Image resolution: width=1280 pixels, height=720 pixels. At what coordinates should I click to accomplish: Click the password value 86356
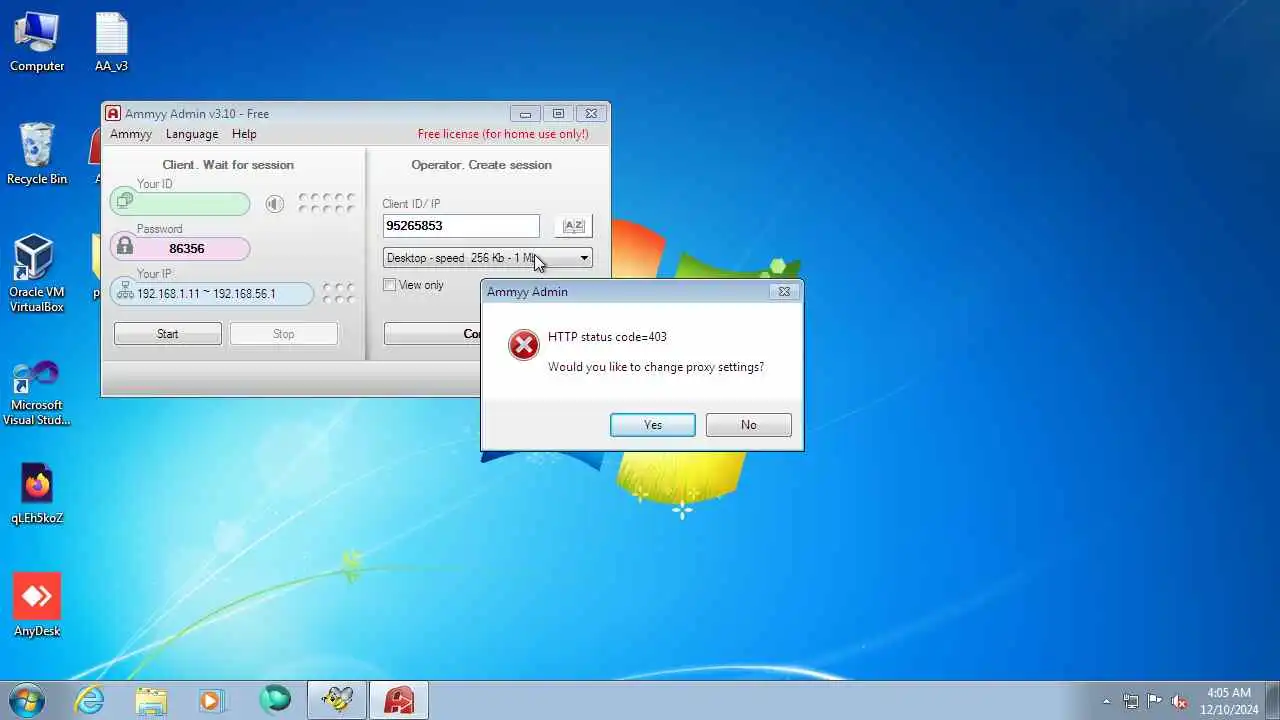click(187, 249)
